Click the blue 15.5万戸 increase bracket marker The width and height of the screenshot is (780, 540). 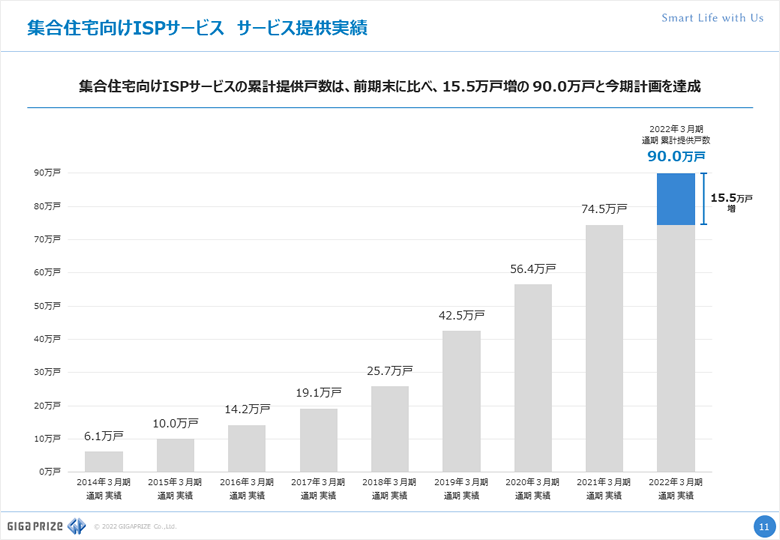(704, 199)
